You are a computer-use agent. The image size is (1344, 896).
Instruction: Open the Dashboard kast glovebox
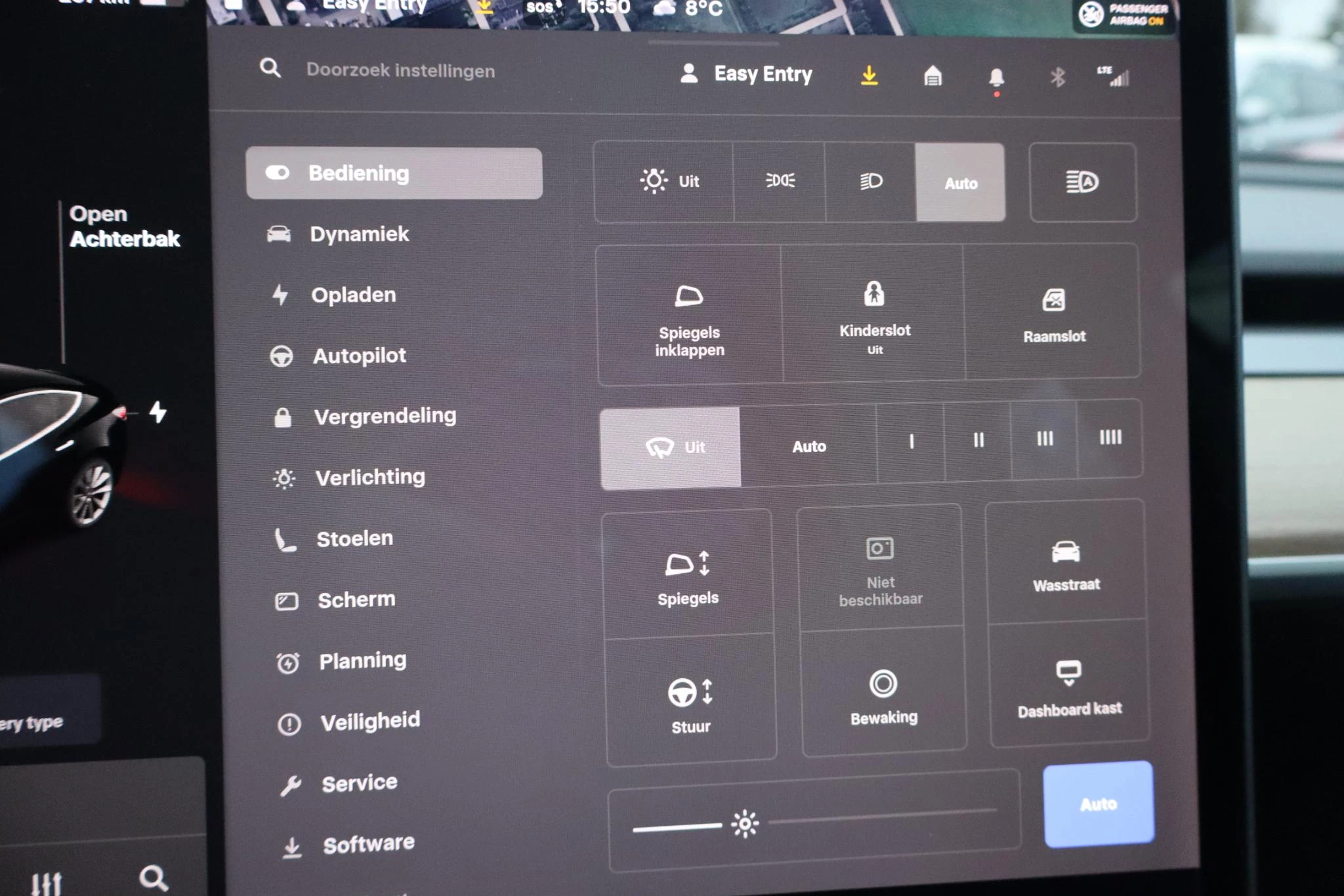pos(1068,687)
